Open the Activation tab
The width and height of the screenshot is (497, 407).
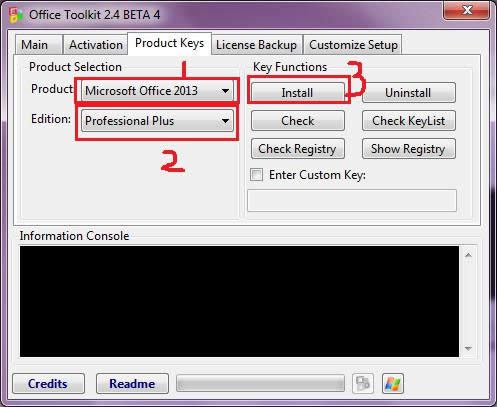(96, 45)
